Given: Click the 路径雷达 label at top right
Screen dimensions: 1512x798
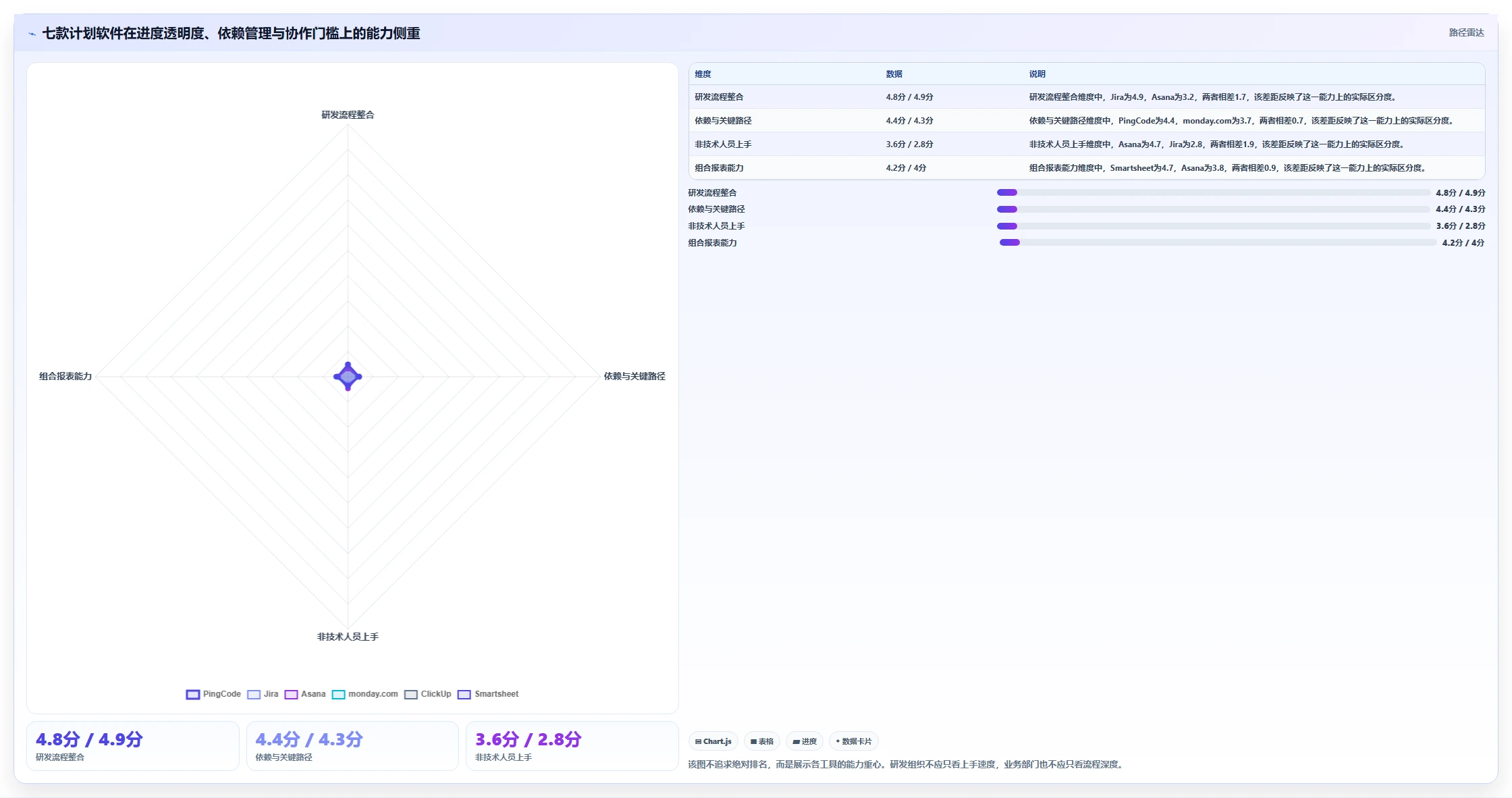Looking at the screenshot, I should 1466,32.
